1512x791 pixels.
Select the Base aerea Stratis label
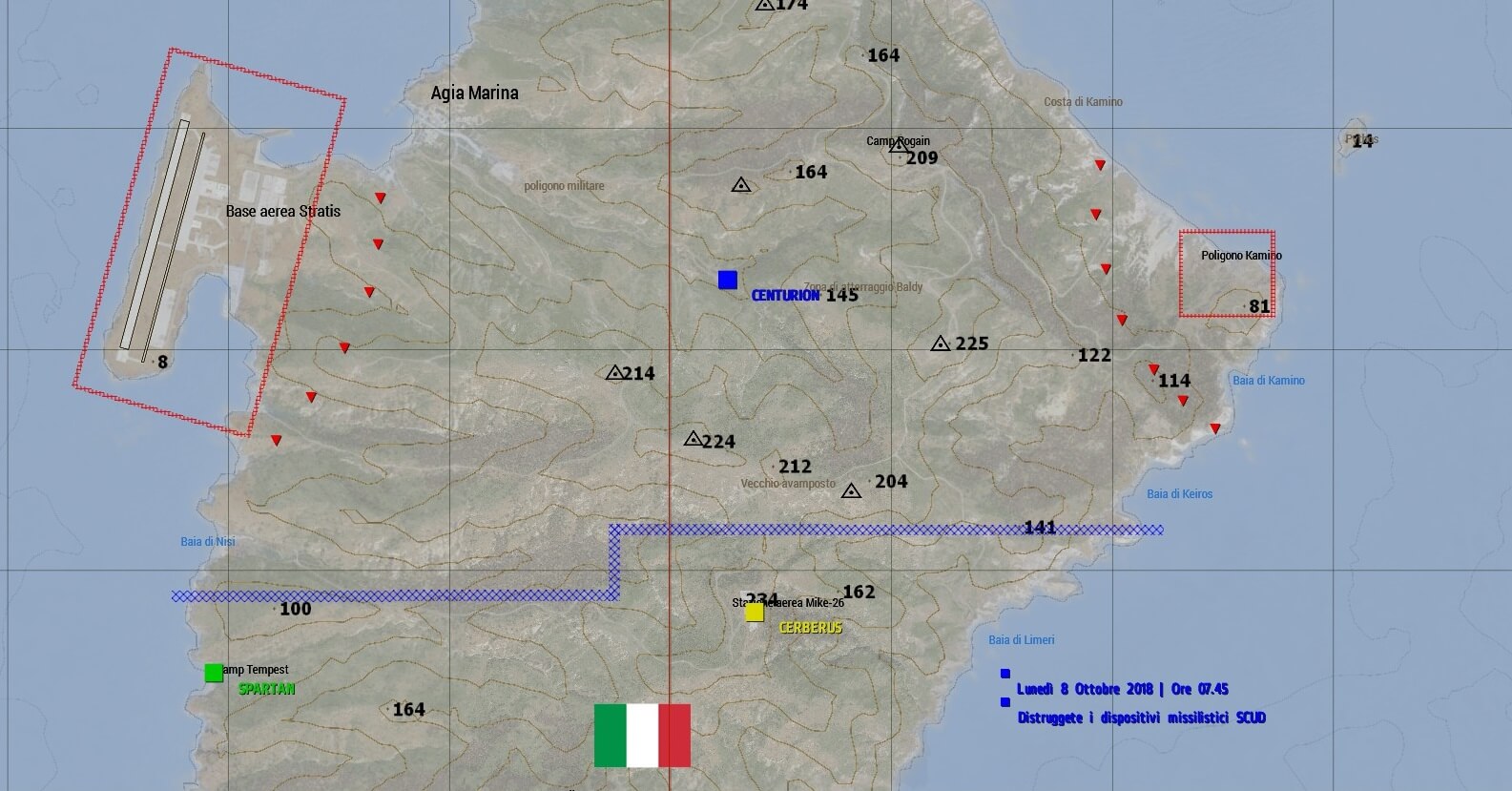tap(282, 211)
